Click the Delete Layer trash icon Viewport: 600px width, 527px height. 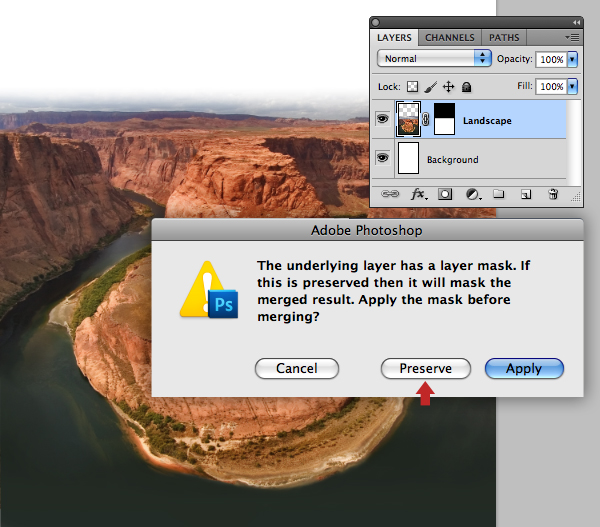(553, 194)
